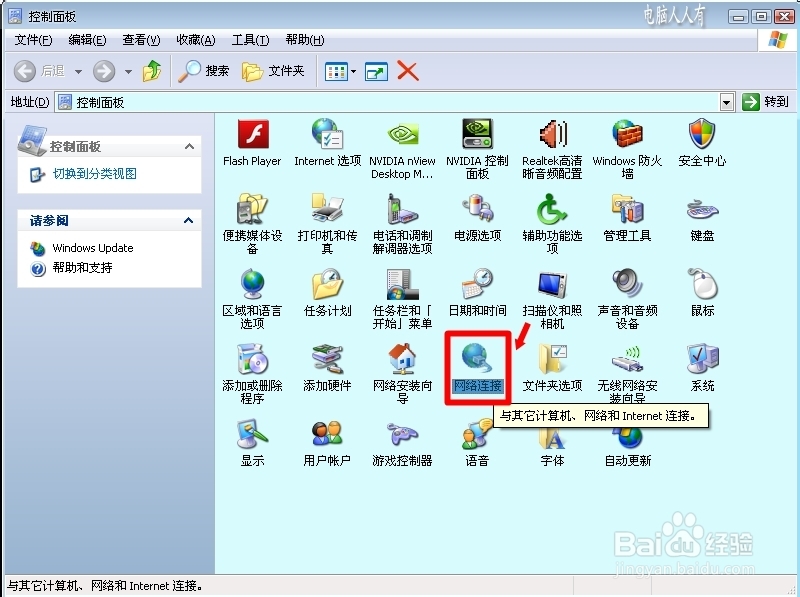Open the 文件(F) menu
The height and width of the screenshot is (597, 800).
(x=33, y=40)
